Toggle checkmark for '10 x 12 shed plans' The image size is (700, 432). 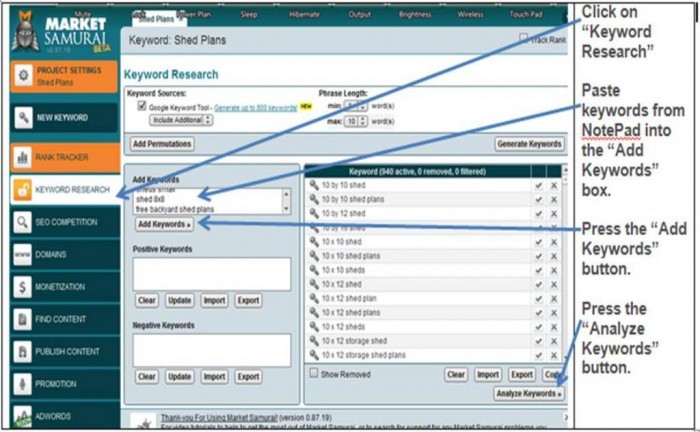tap(539, 313)
